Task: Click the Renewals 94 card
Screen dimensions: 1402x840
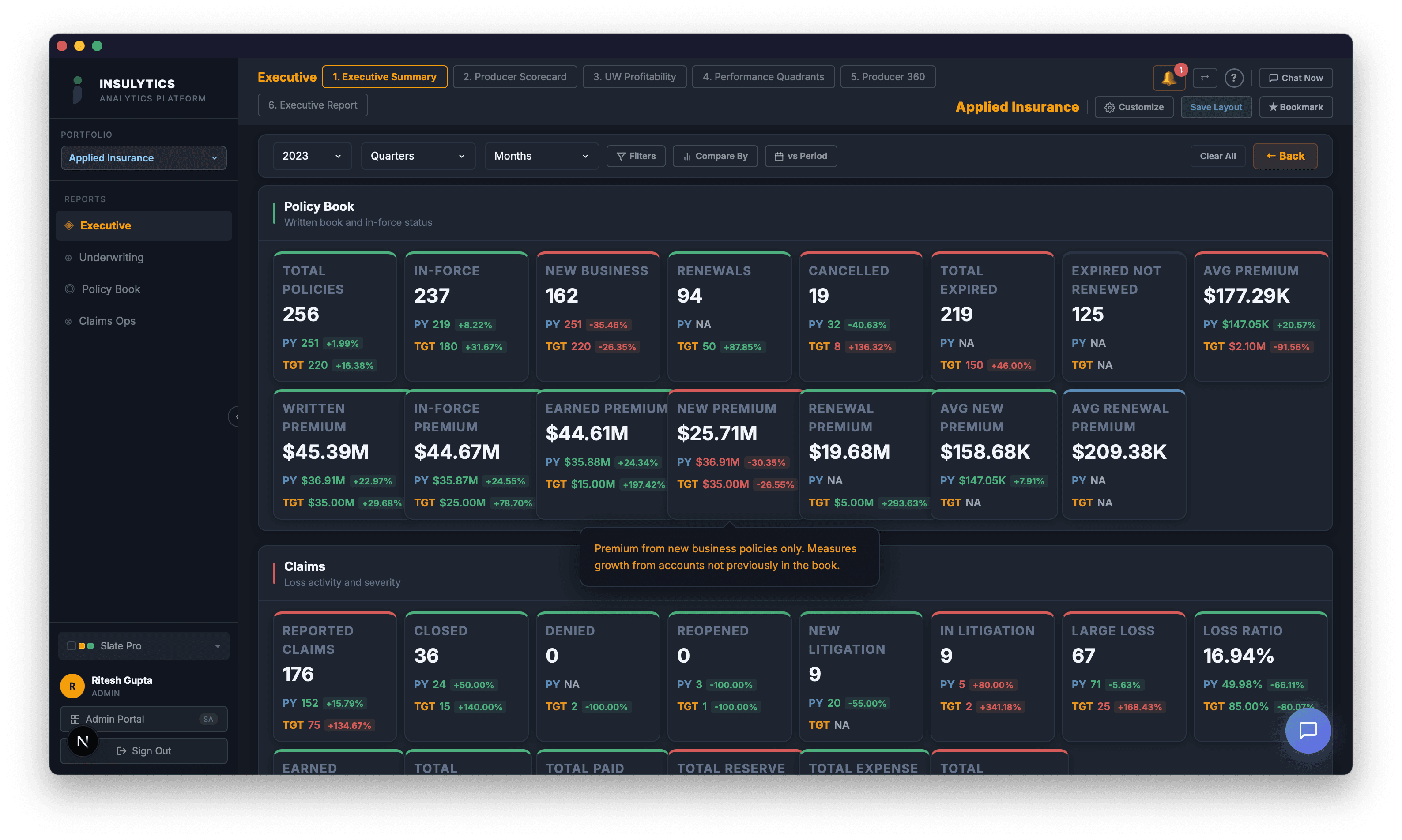Action: coord(729,317)
